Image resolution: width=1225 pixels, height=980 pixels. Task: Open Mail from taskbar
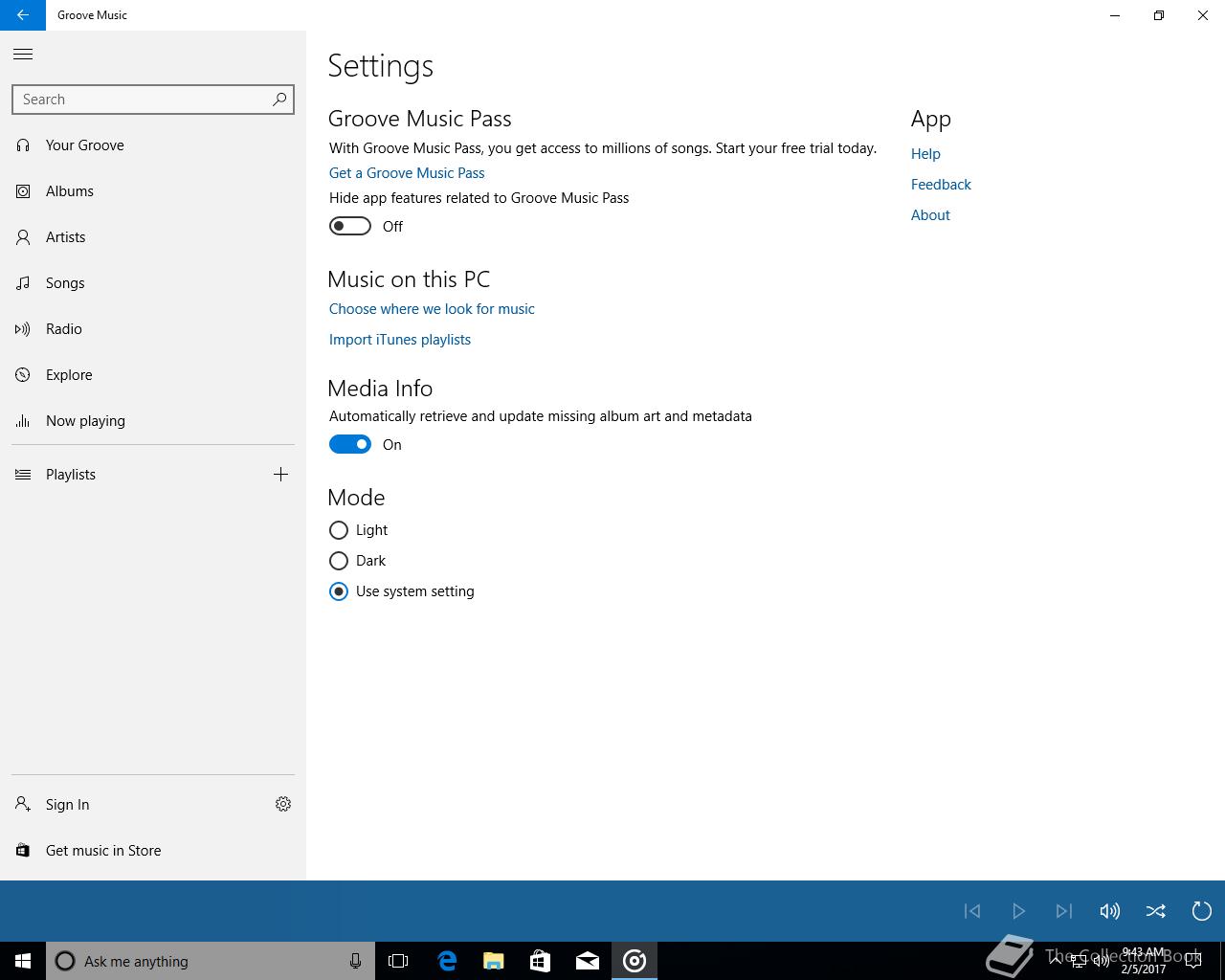[x=588, y=961]
